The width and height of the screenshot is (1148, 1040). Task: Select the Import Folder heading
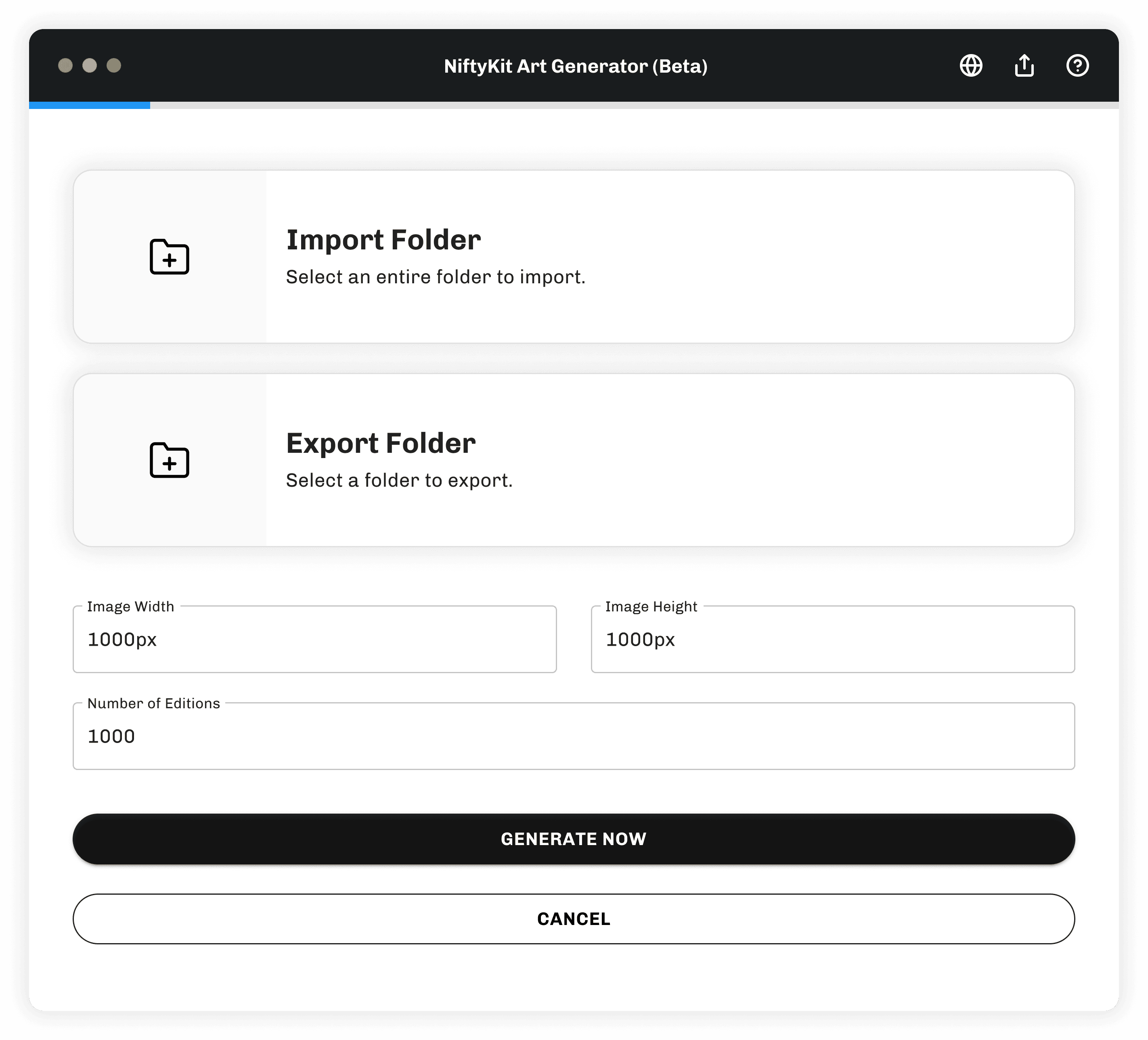[383, 240]
